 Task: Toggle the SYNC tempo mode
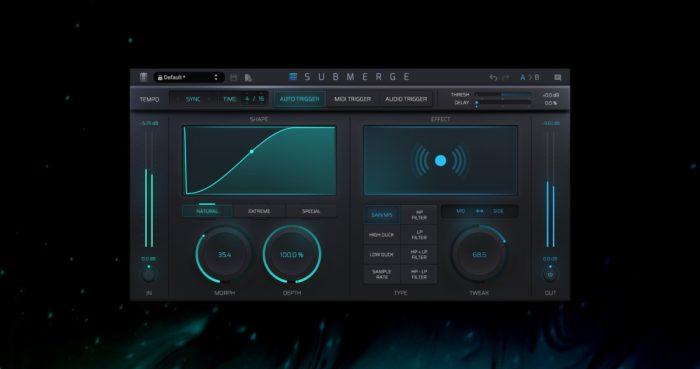click(193, 99)
